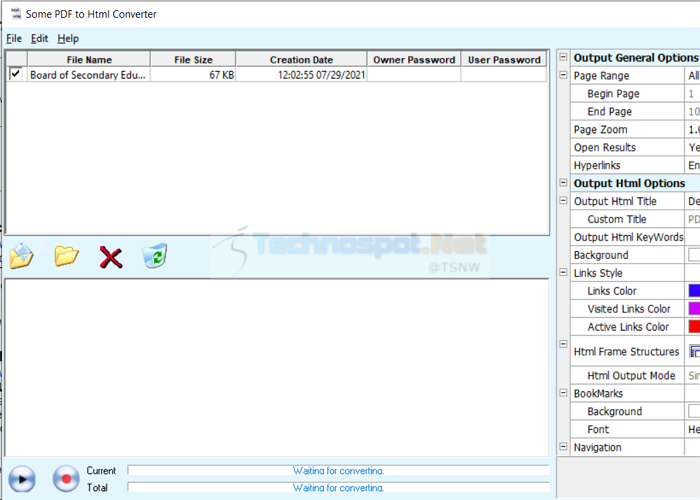Click the app icon in title bar

(x=16, y=14)
